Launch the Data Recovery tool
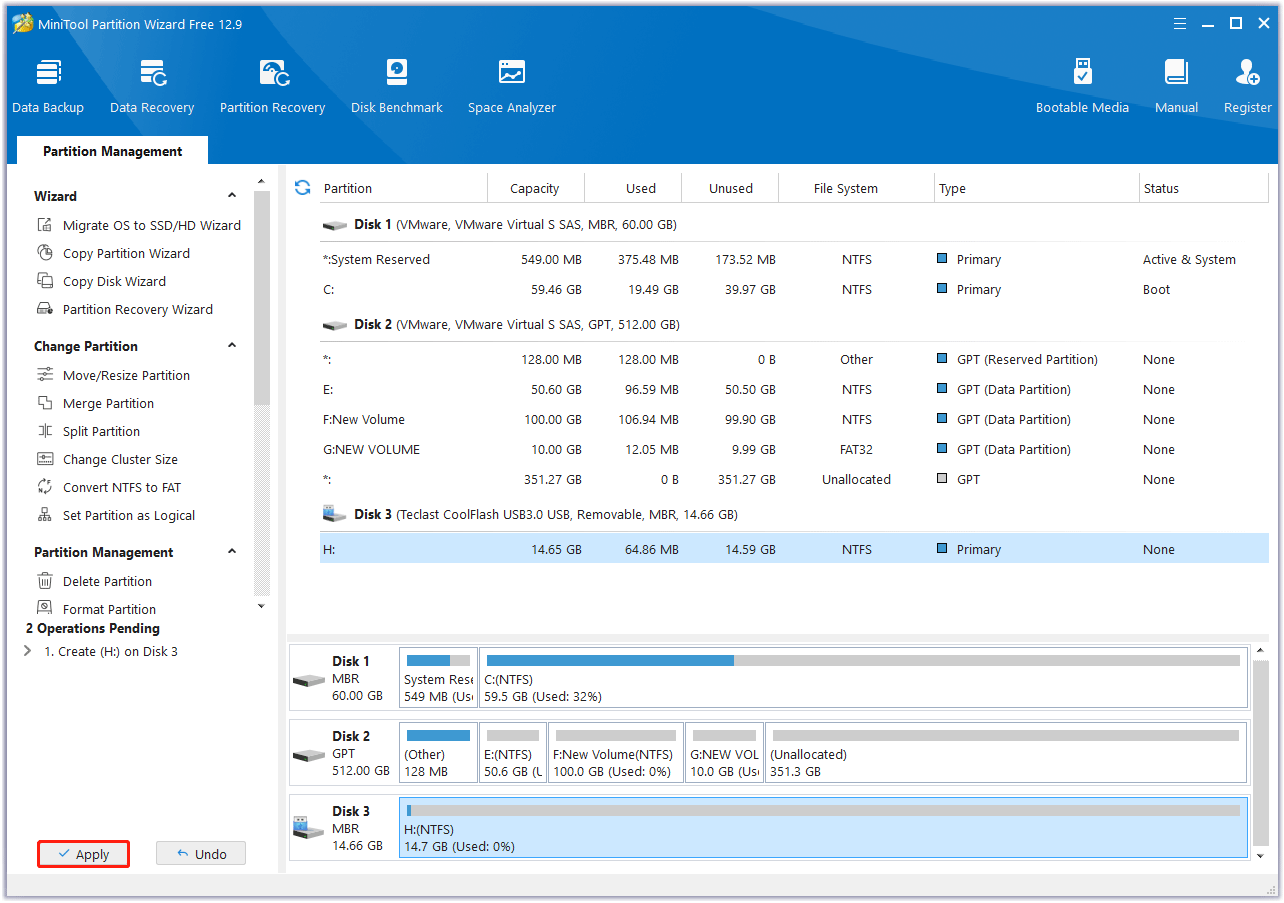 (x=152, y=86)
